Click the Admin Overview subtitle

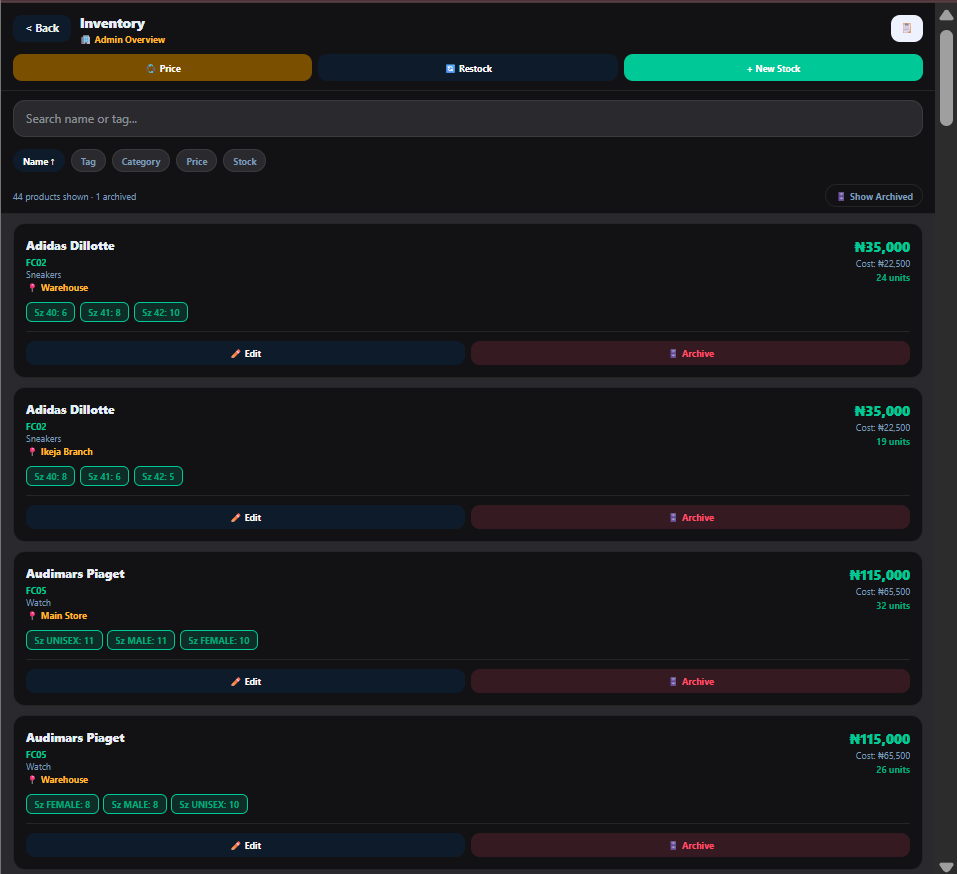129,40
